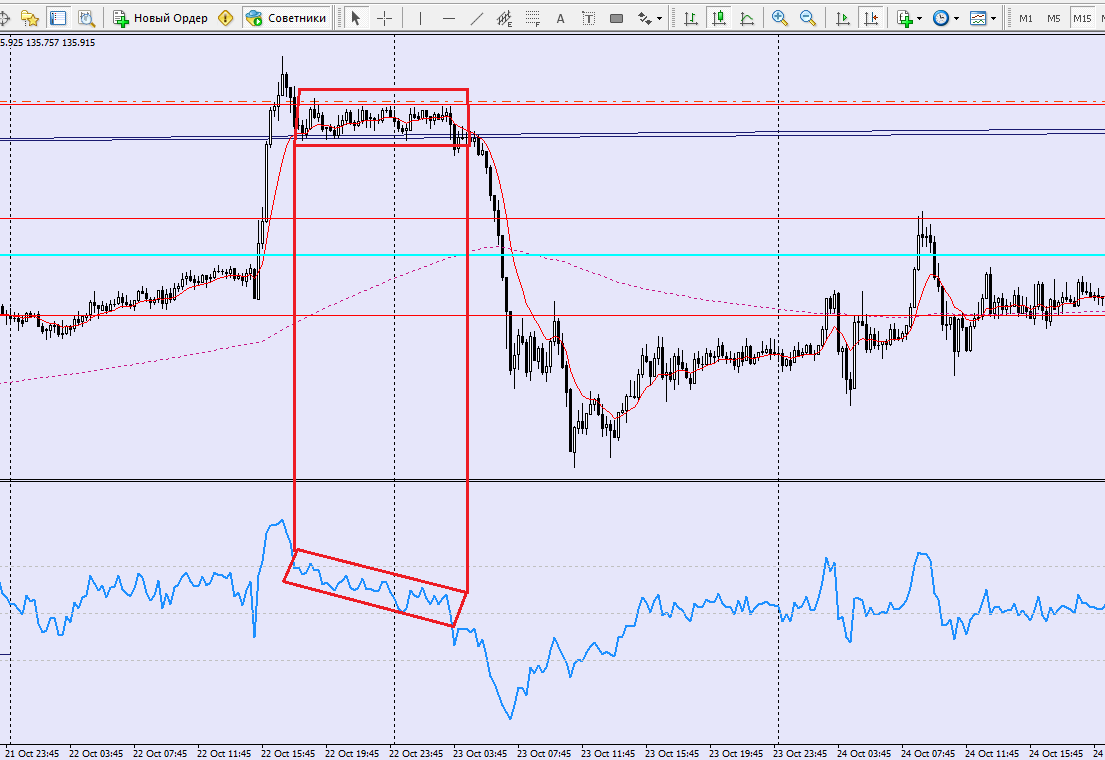1105x760 pixels.
Task: Click time label 22 Oct 23:45
Action: pos(416,753)
